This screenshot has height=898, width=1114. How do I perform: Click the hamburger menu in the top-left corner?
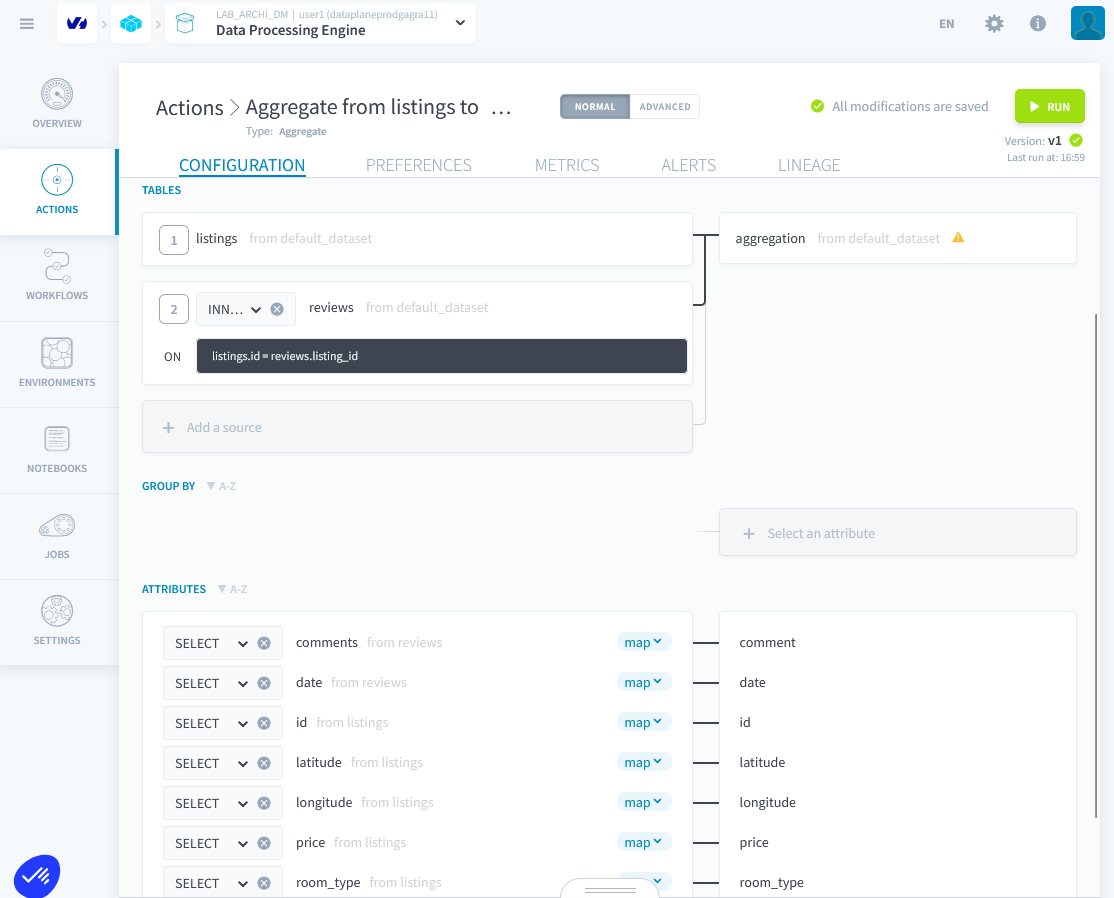pos(27,23)
